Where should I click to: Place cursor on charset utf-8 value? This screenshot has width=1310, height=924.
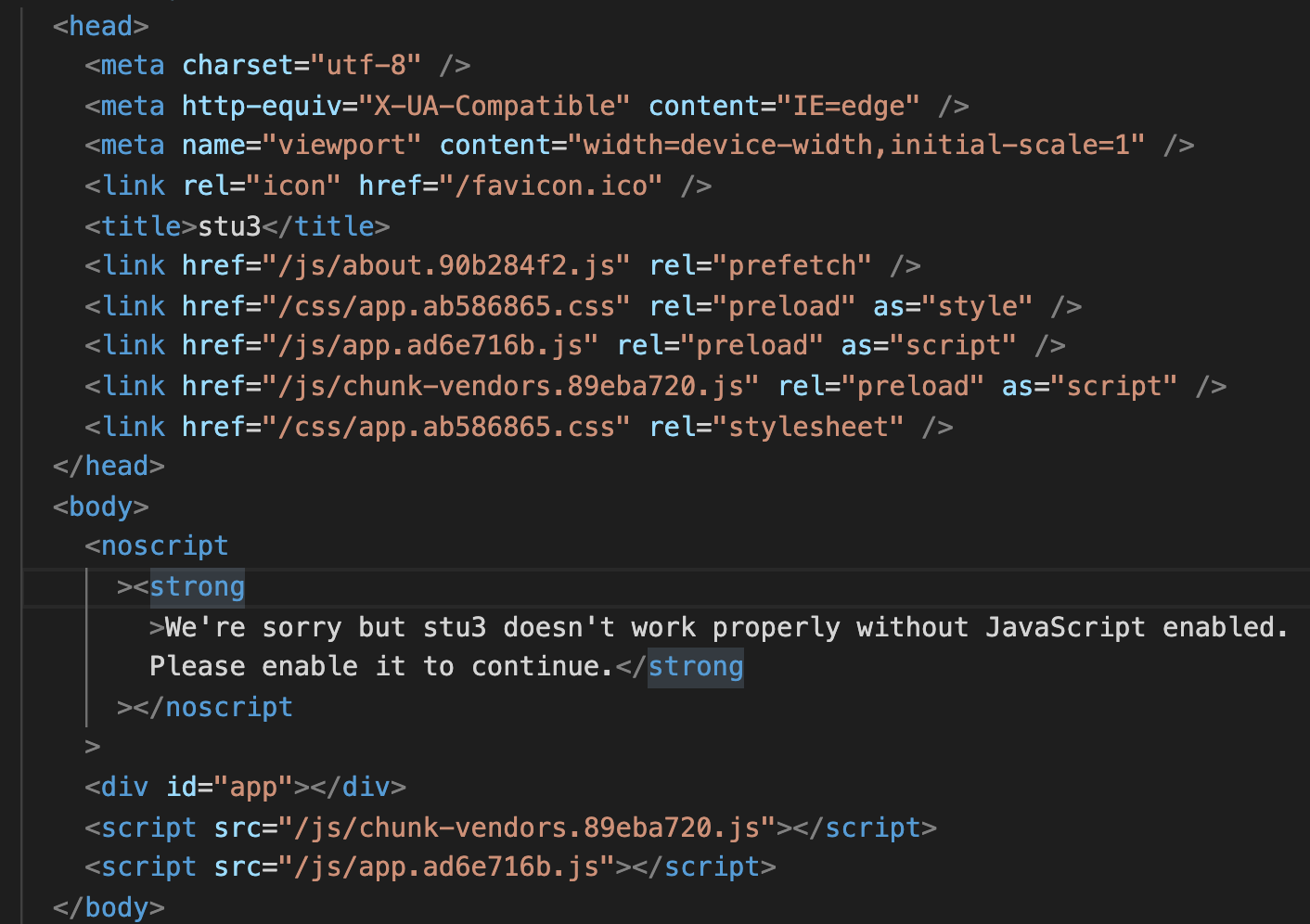pos(366,66)
